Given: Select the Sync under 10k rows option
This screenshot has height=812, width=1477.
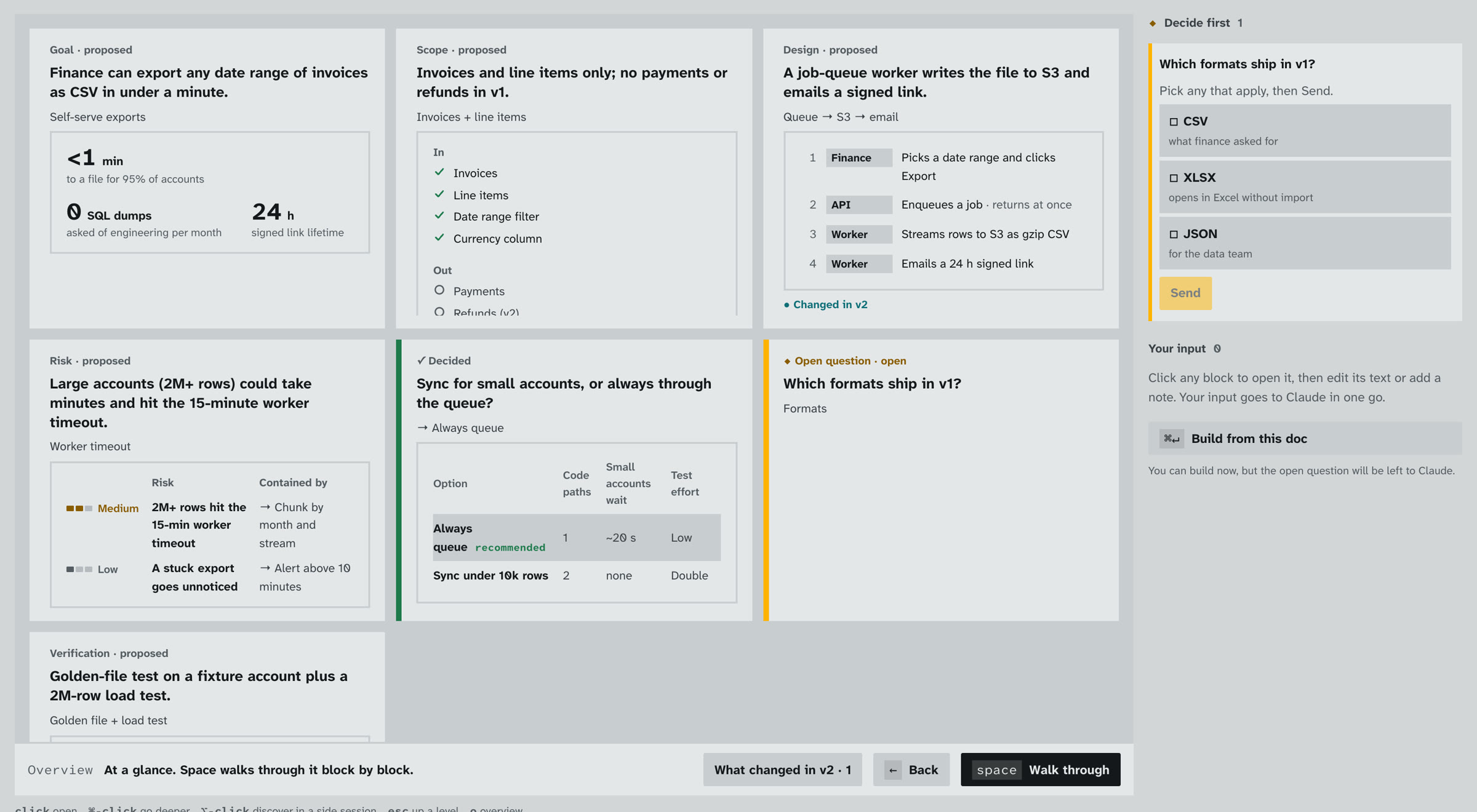Looking at the screenshot, I should (576, 575).
